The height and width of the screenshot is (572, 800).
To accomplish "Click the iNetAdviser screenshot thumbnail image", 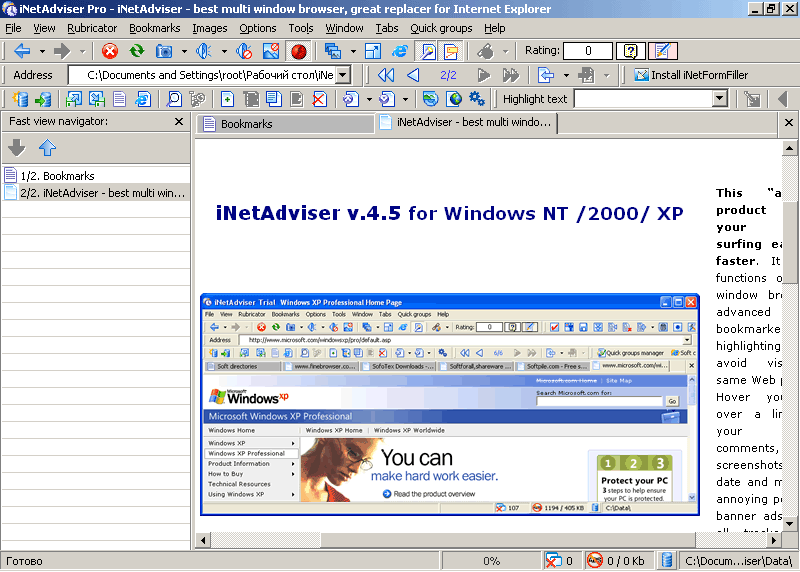I will [449, 404].
